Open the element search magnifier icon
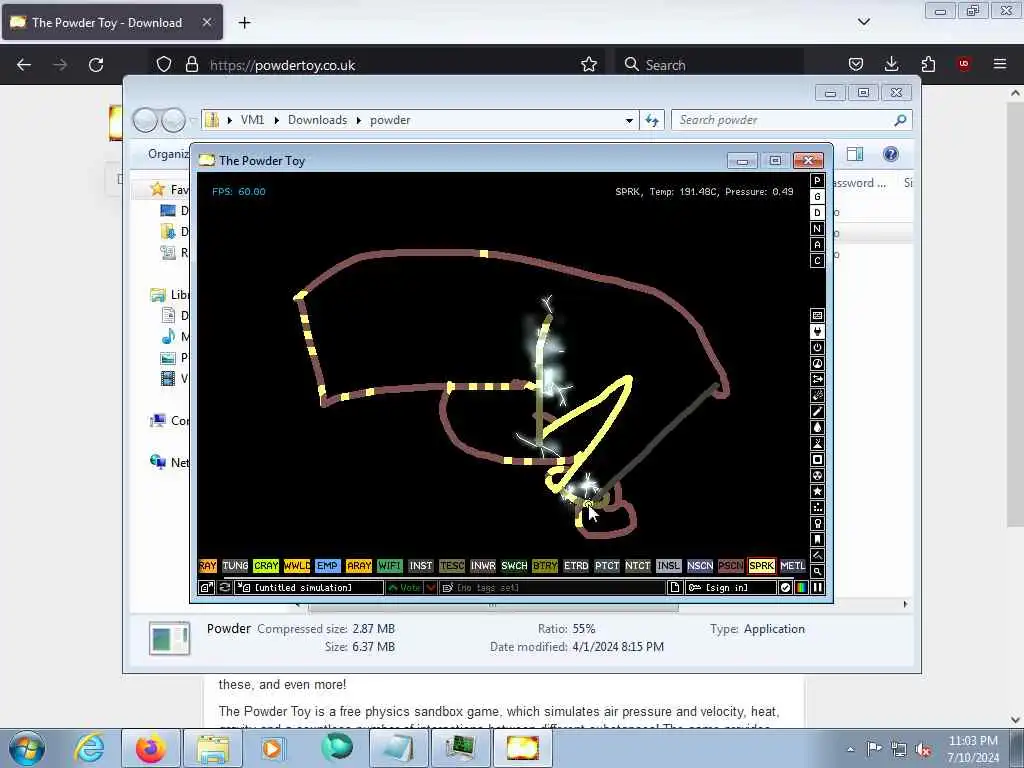The image size is (1024, 768). [x=817, y=571]
